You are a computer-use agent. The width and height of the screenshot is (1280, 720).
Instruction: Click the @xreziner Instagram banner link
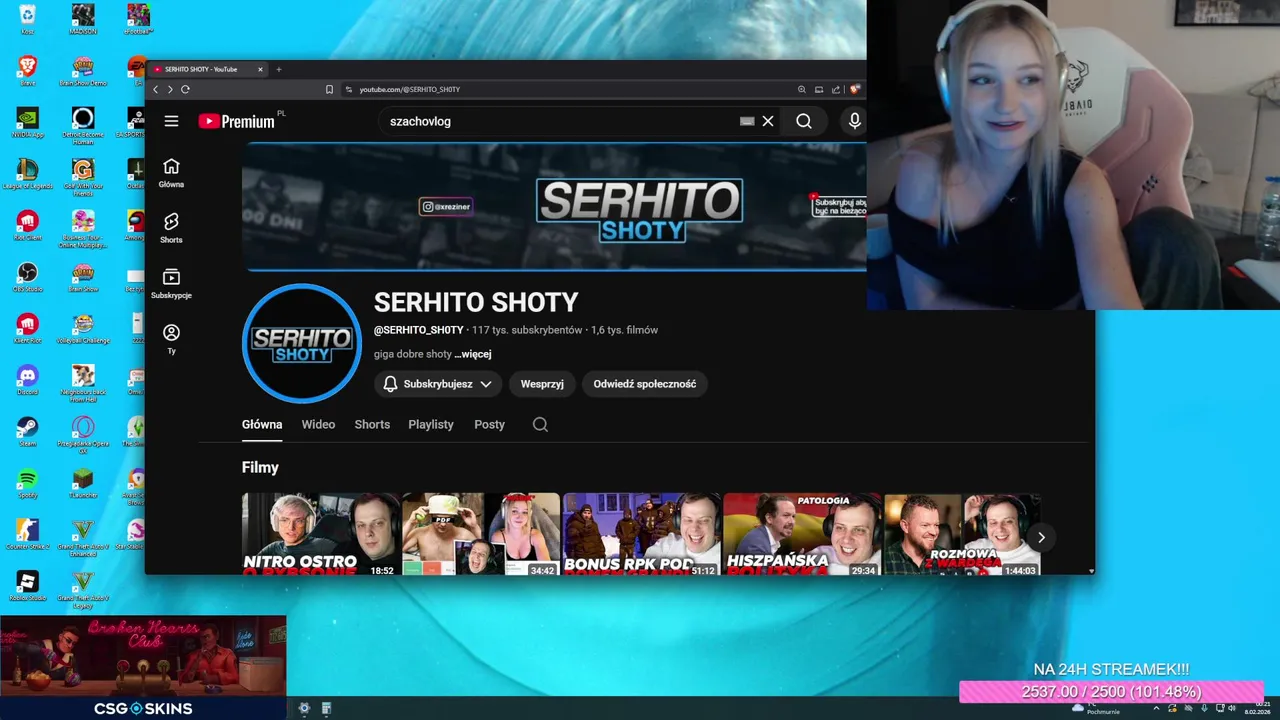446,206
